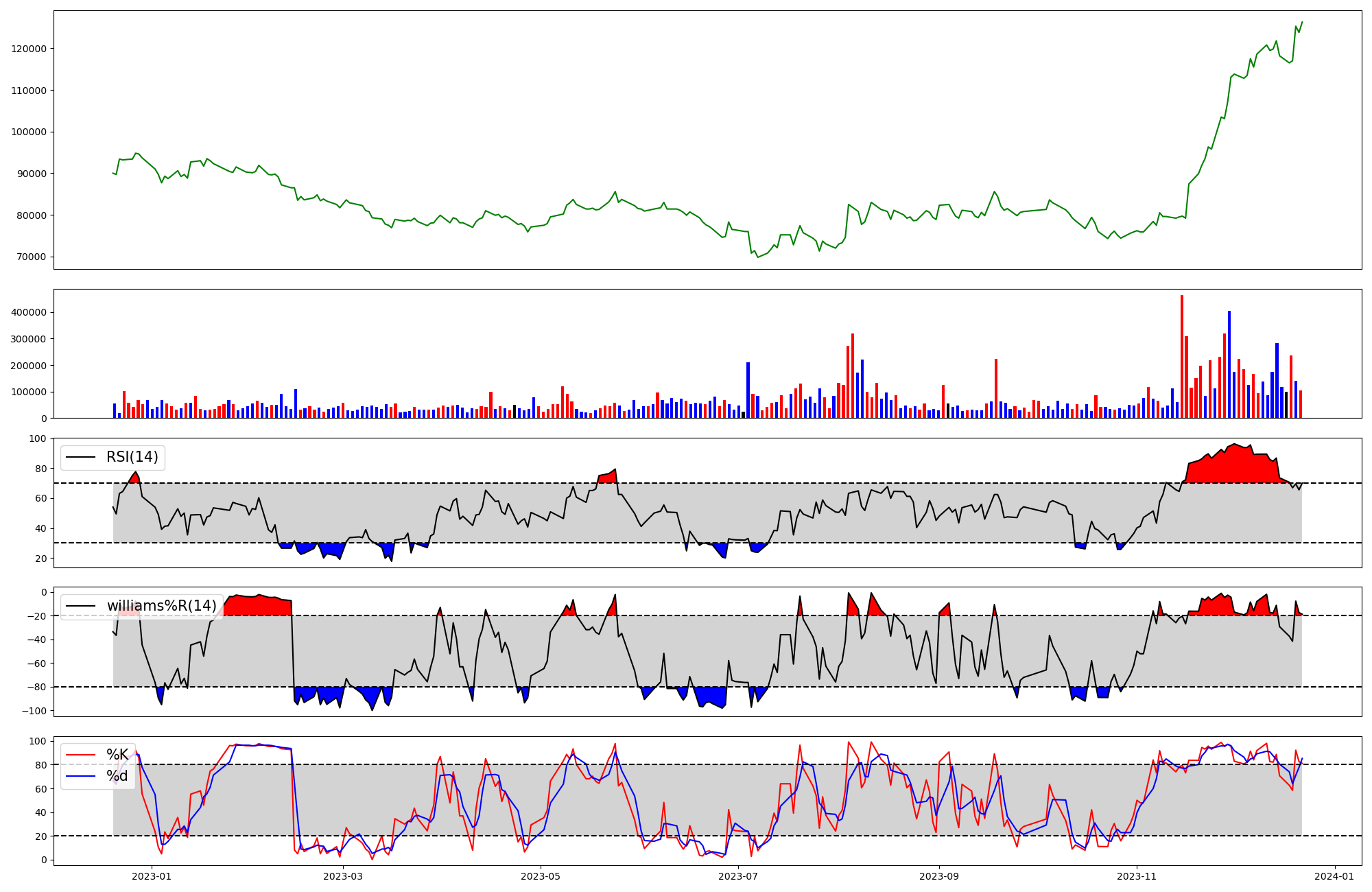
Task: Click the −100 label on the Williams %R axis
Action: click(34, 711)
